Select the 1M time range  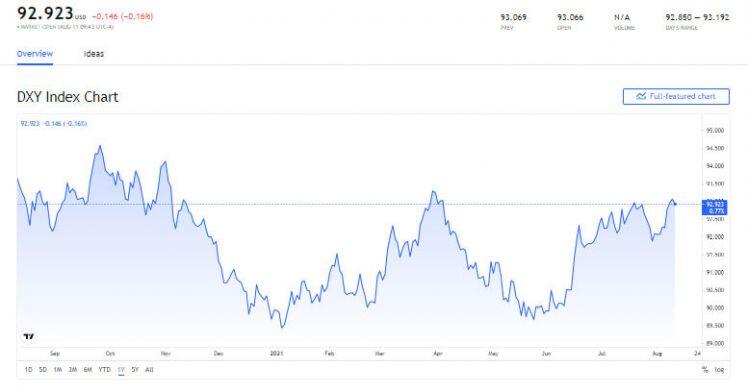(x=58, y=370)
